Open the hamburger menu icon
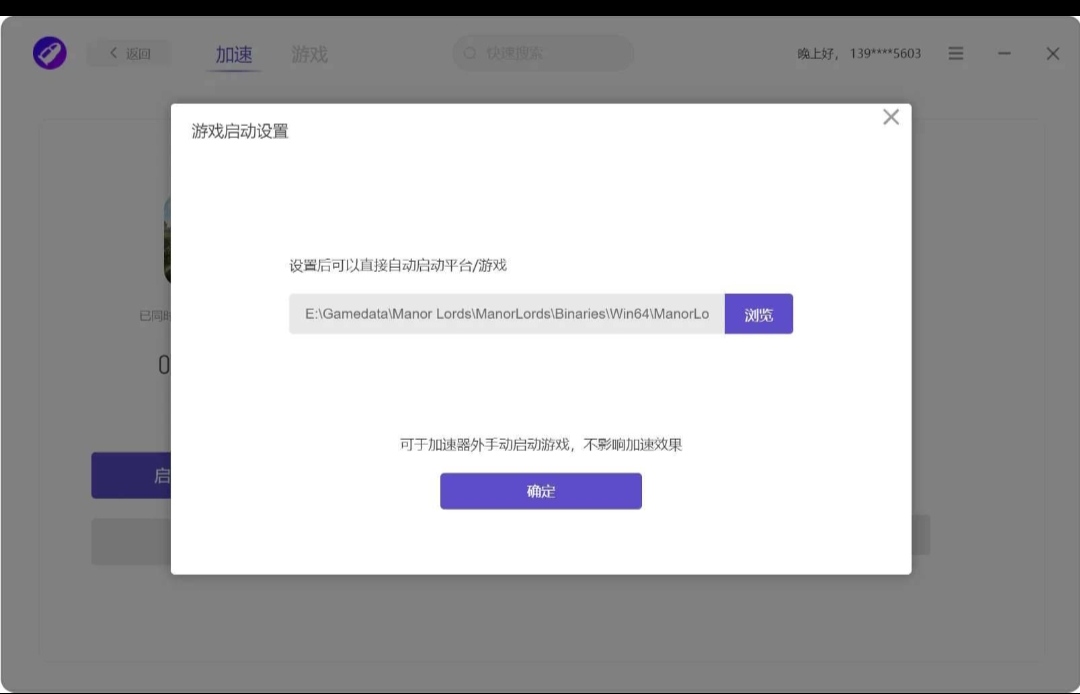1080x694 pixels. click(x=956, y=54)
